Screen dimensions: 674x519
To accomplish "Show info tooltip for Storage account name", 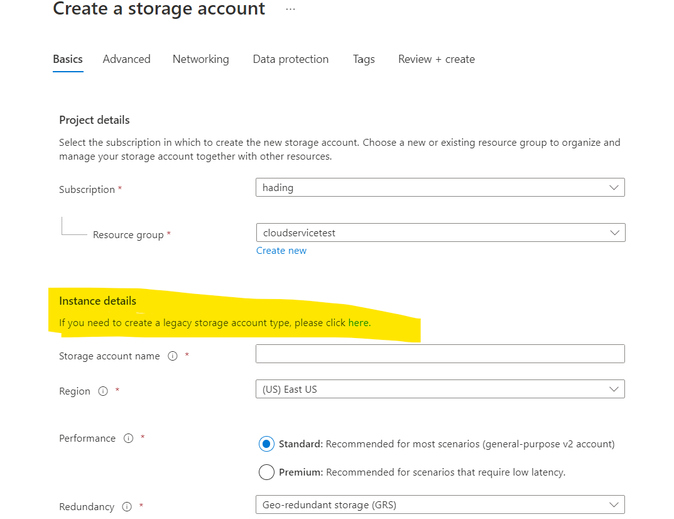I will click(x=172, y=356).
